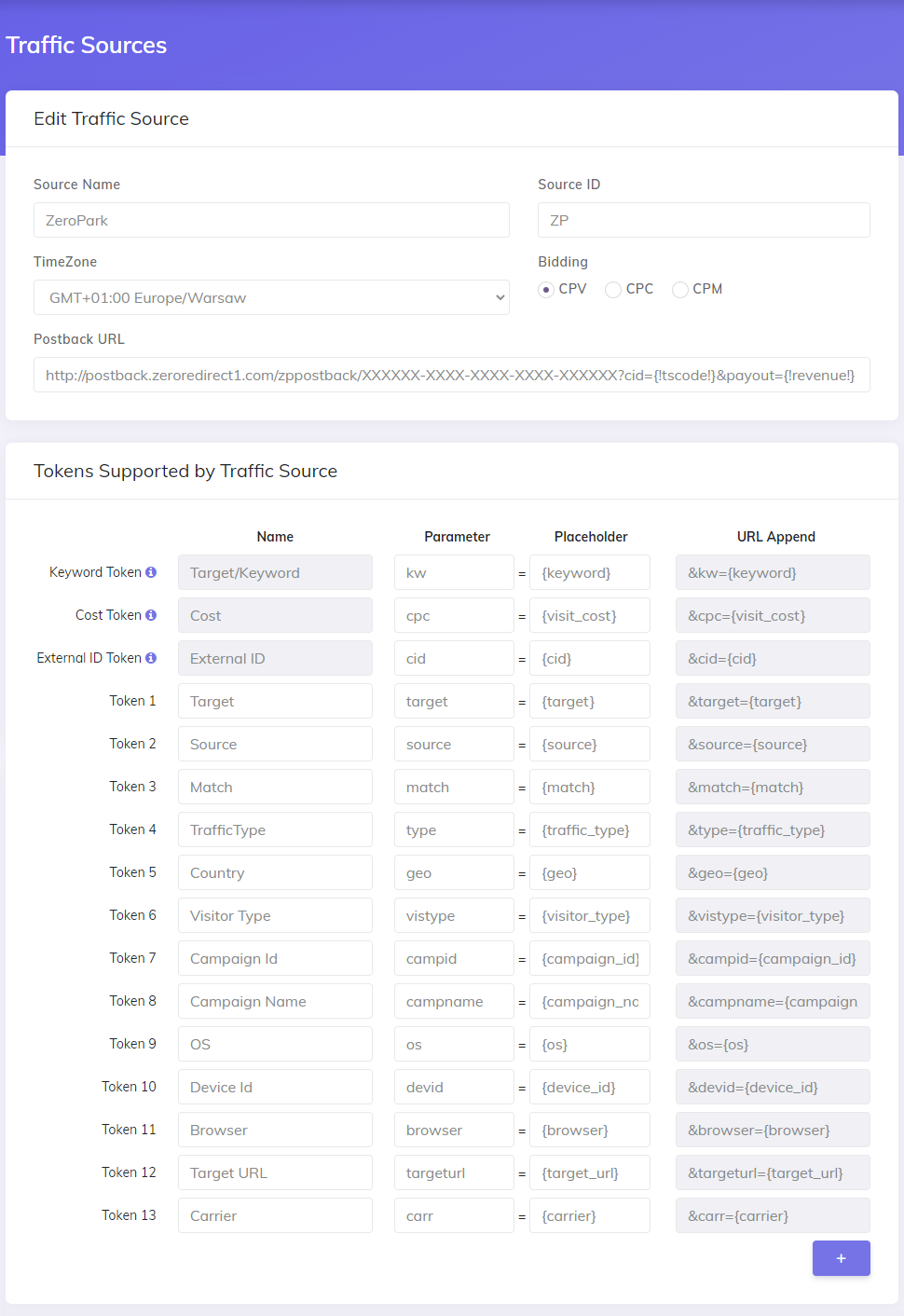Click the Cost Token info icon
904x1316 pixels.
click(151, 615)
